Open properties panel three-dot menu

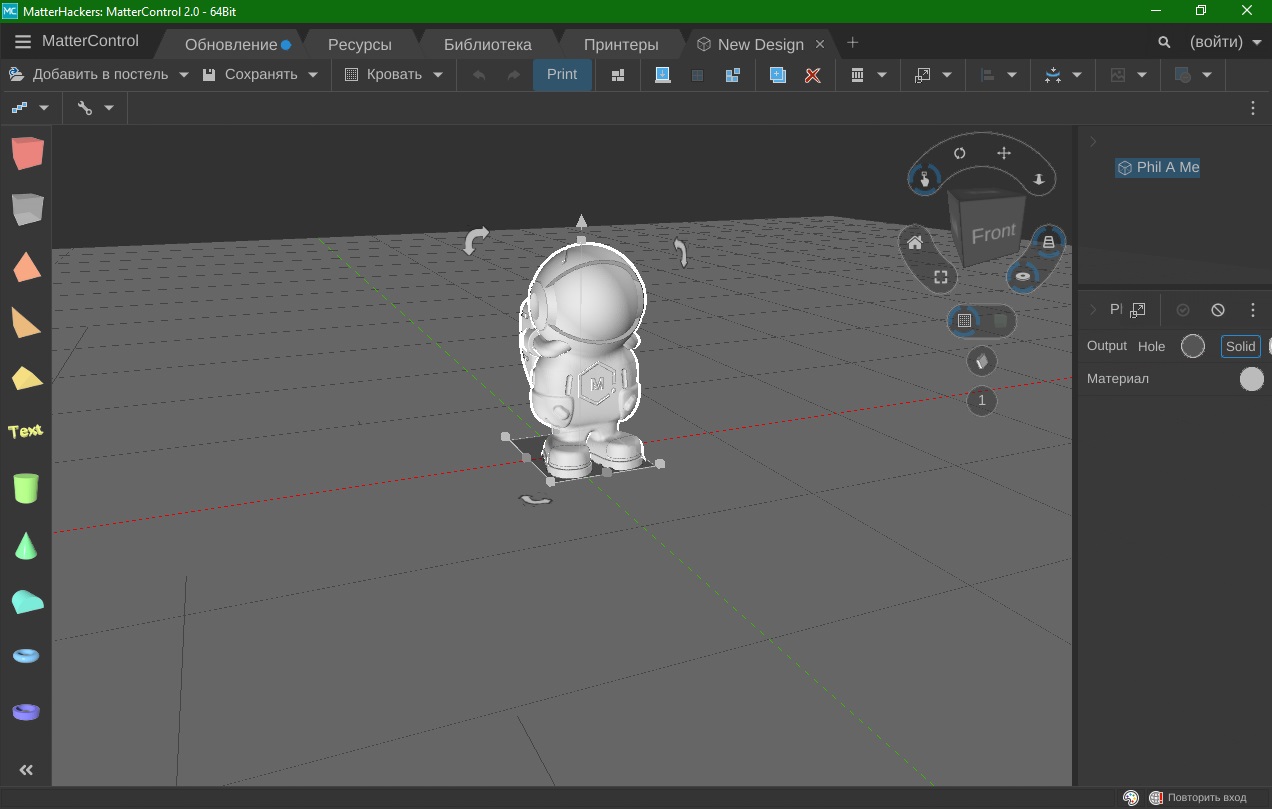click(1253, 310)
